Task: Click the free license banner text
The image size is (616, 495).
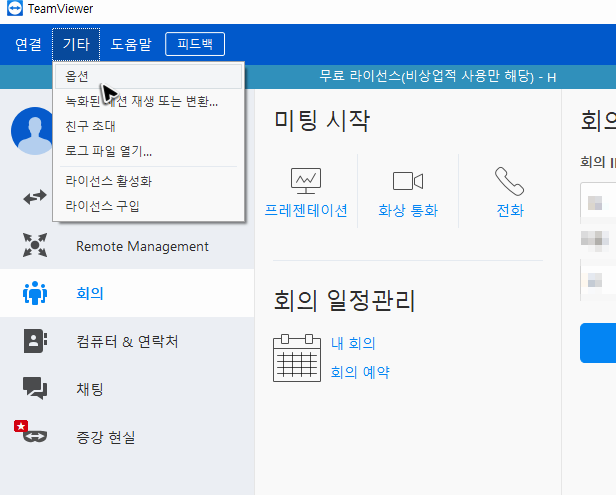Action: (x=438, y=76)
